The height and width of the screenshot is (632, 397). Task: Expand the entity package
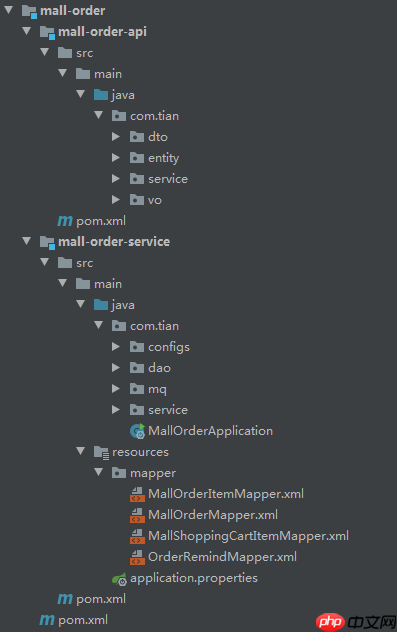pyautogui.click(x=116, y=158)
